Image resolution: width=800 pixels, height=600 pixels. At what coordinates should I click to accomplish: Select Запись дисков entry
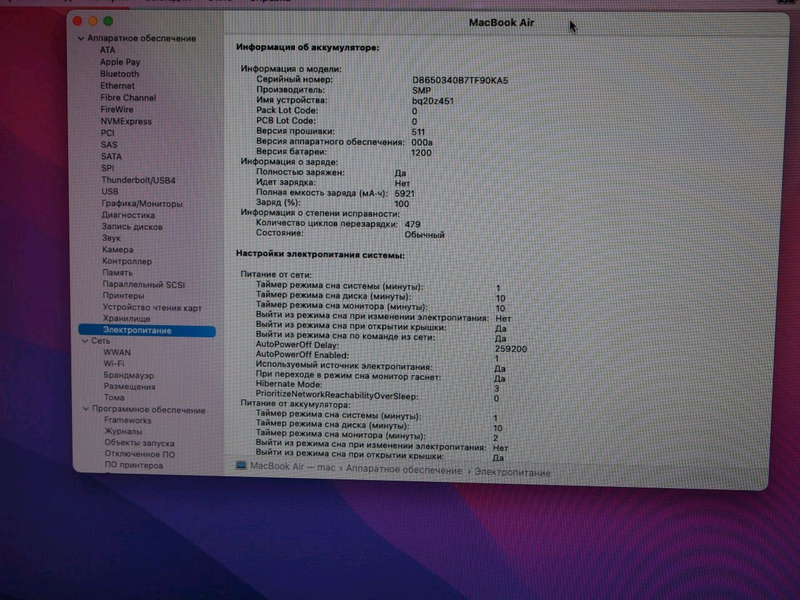(132, 227)
